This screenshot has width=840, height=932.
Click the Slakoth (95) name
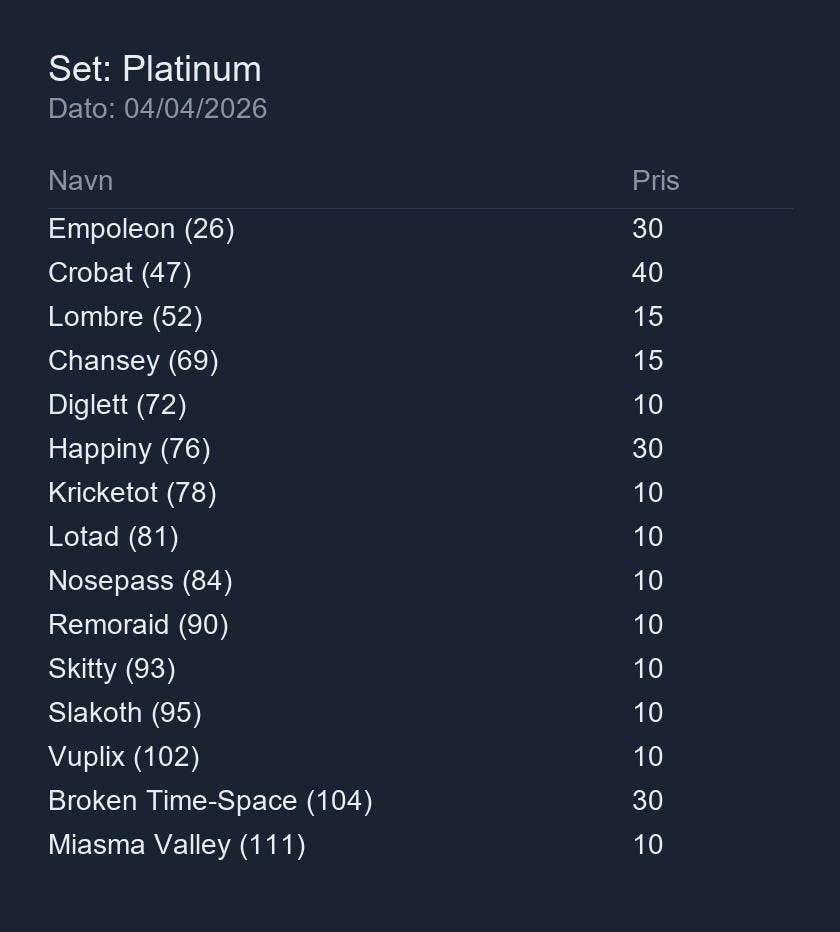click(x=125, y=713)
